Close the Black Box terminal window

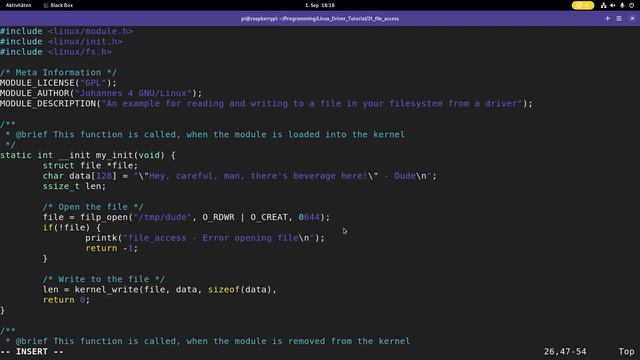(632, 18)
